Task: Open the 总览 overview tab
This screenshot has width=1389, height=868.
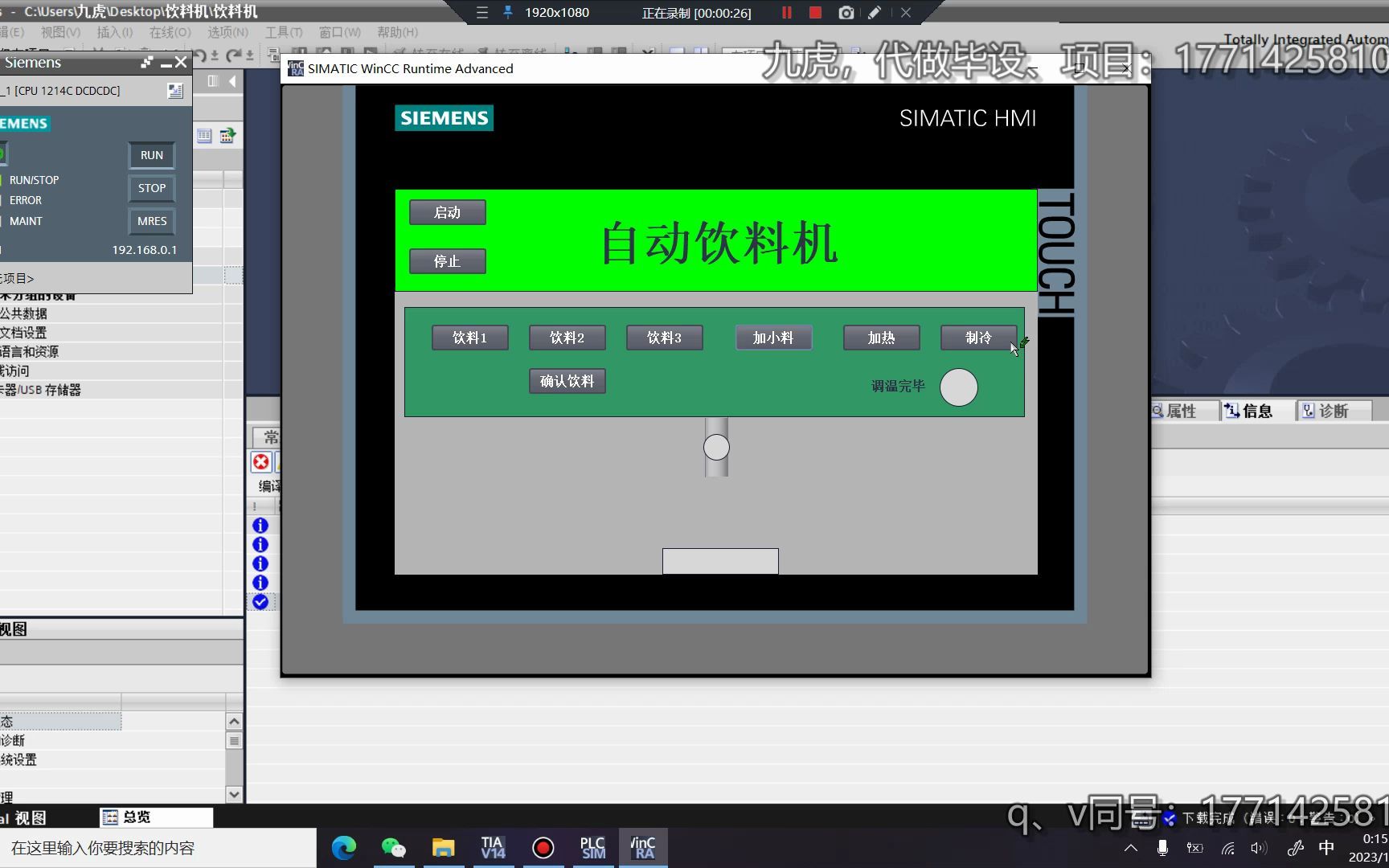Action: (157, 817)
